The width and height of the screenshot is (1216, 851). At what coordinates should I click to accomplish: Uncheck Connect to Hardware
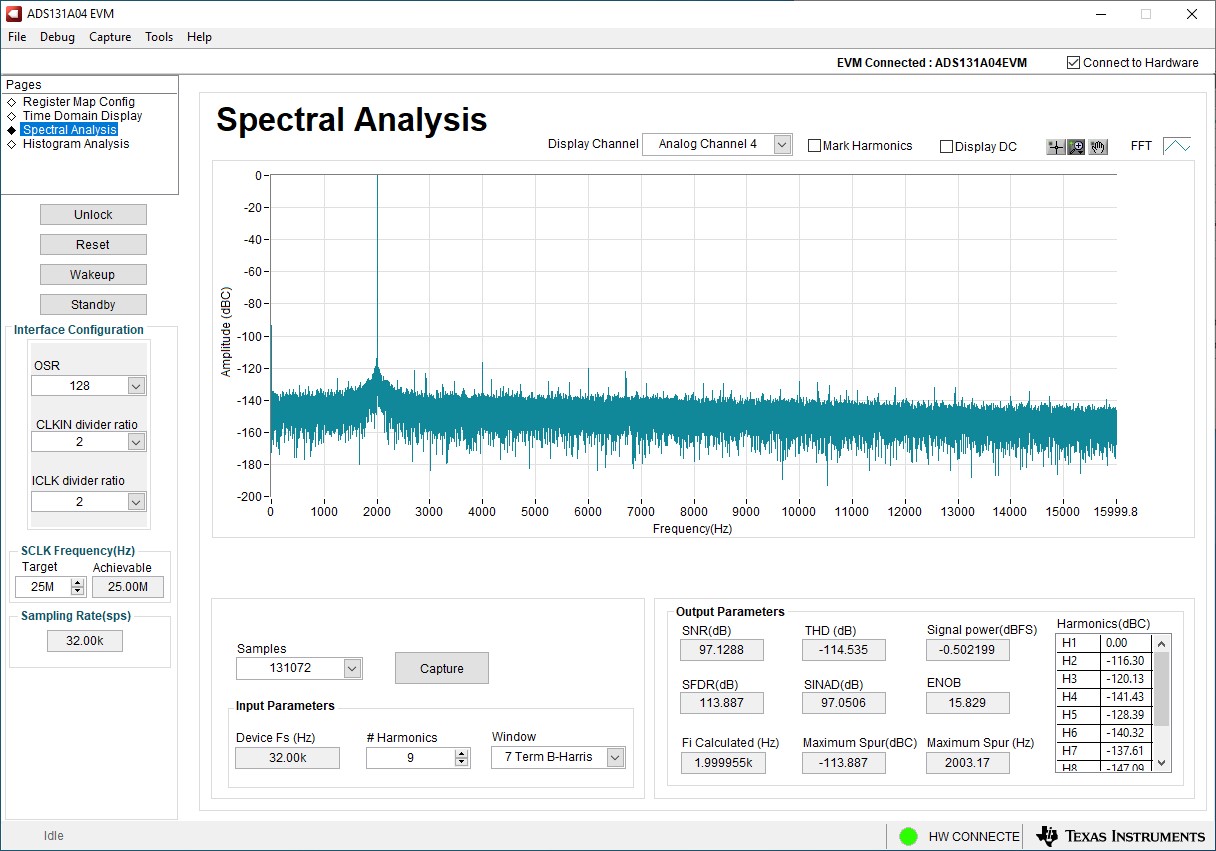click(x=1074, y=63)
